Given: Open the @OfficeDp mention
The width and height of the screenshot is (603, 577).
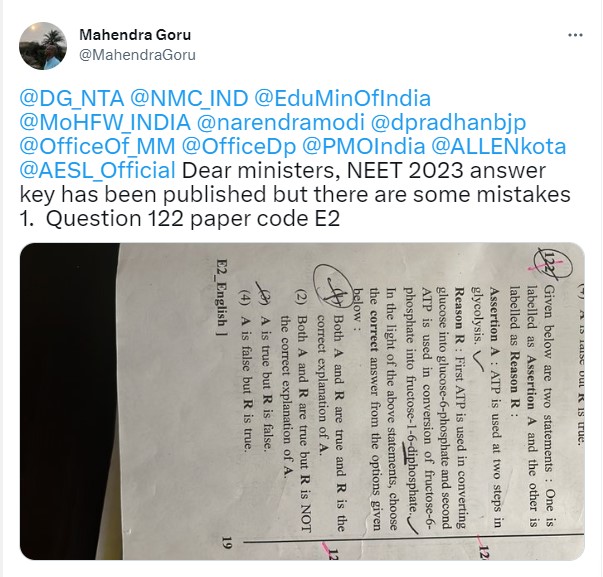Looking at the screenshot, I should coord(239,147).
